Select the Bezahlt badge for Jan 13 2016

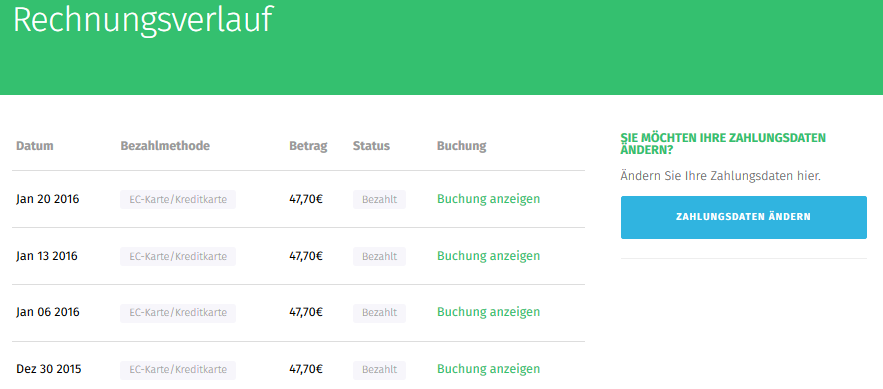(x=380, y=257)
